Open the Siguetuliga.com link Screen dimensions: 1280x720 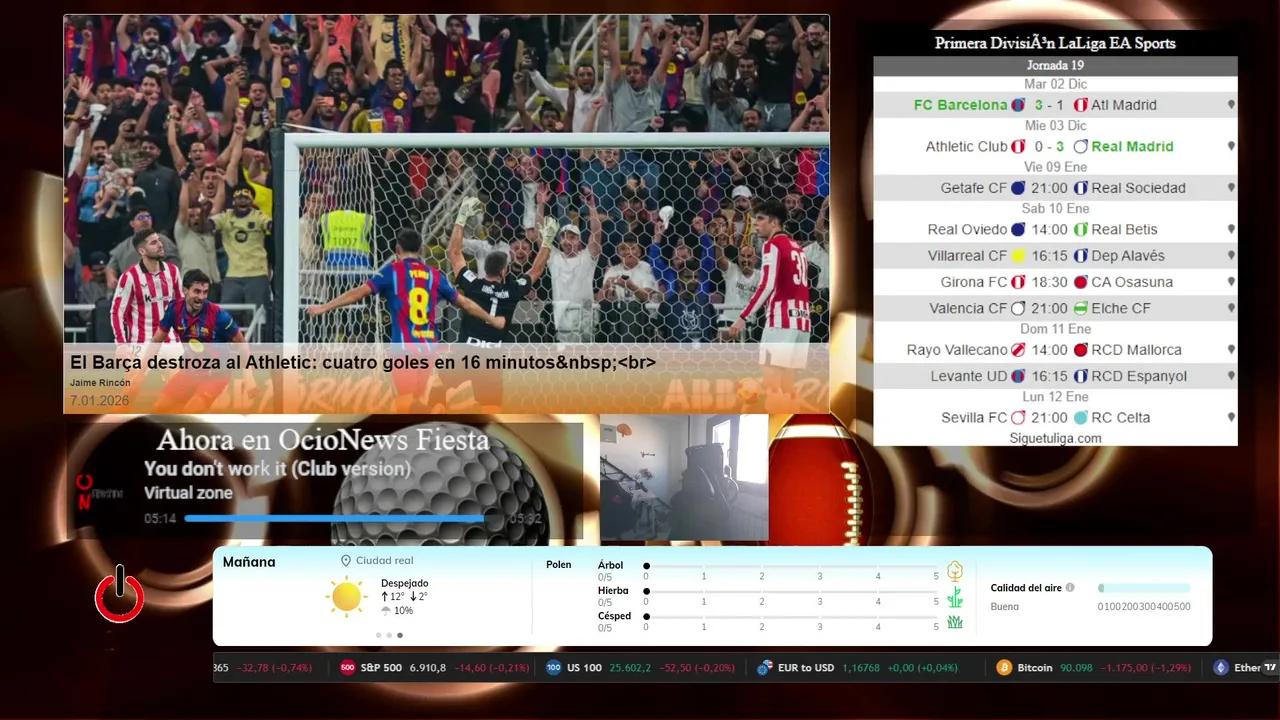tap(1055, 438)
